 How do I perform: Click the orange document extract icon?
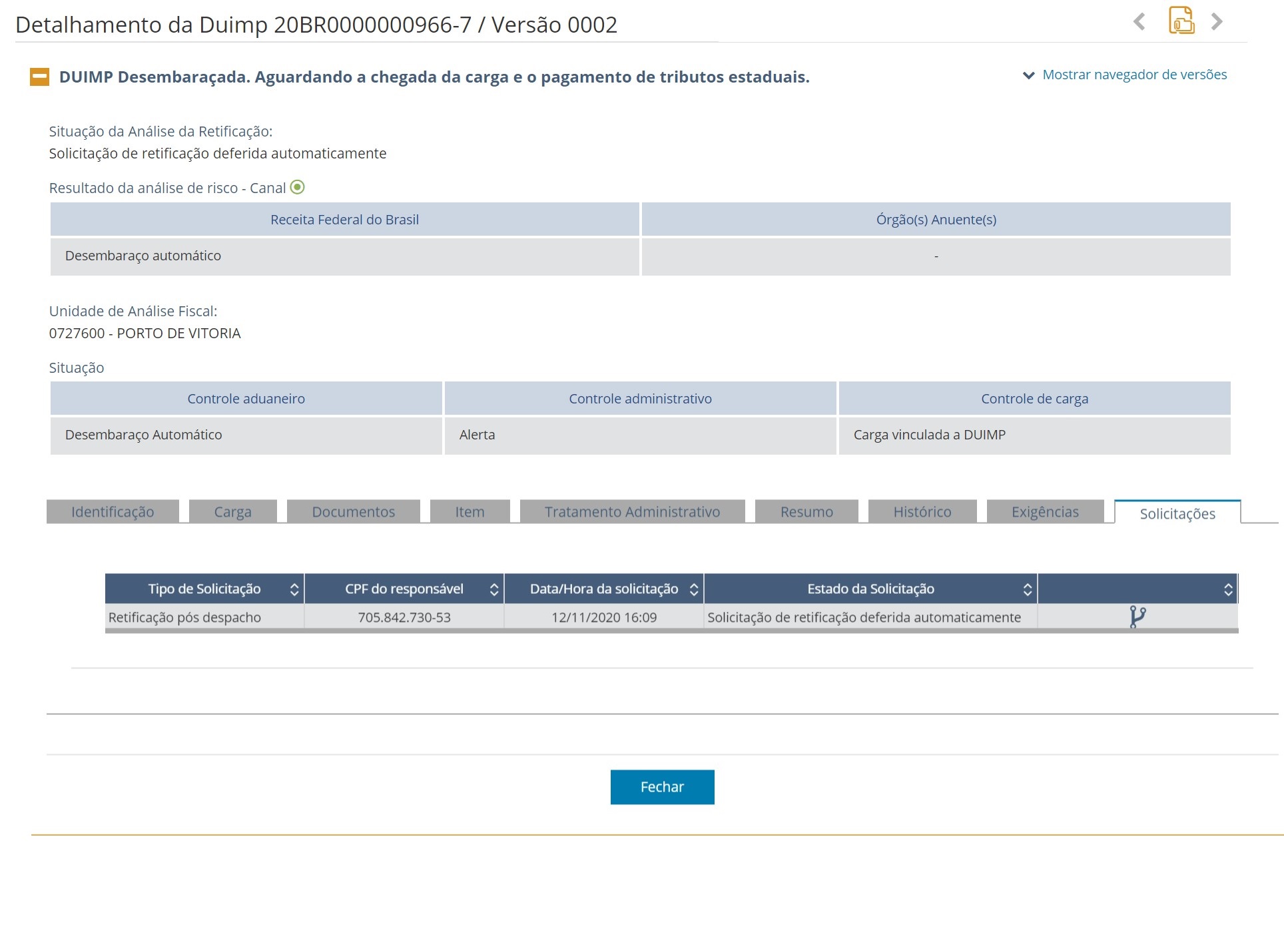[x=1181, y=21]
